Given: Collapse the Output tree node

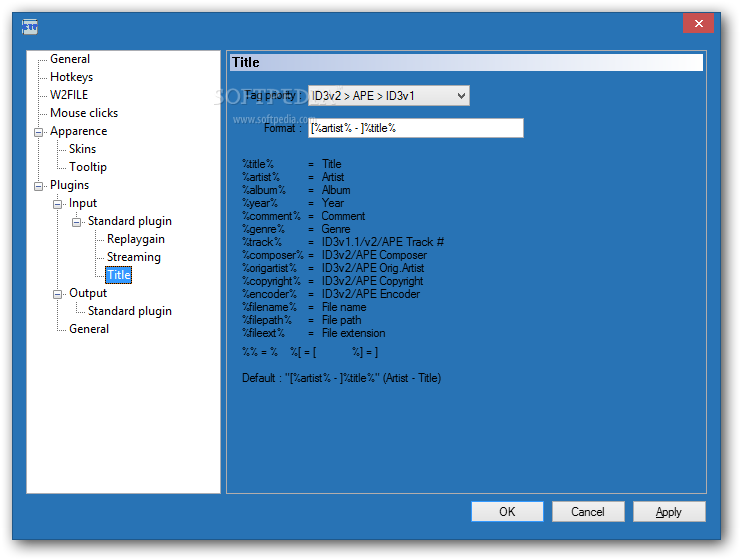Looking at the screenshot, I should (58, 294).
